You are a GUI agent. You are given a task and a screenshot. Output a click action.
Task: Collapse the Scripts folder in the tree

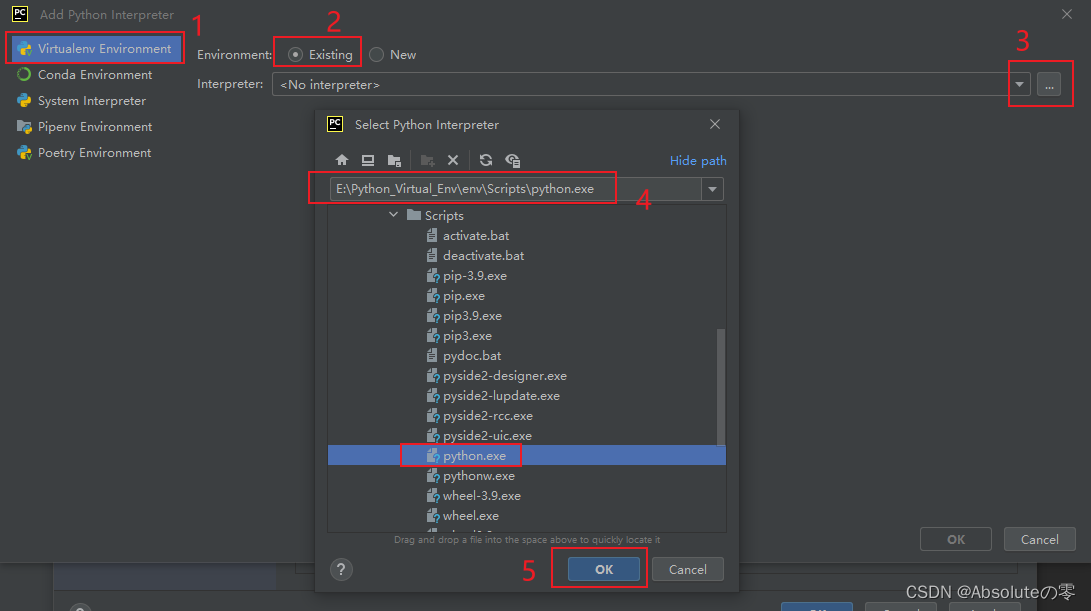393,214
